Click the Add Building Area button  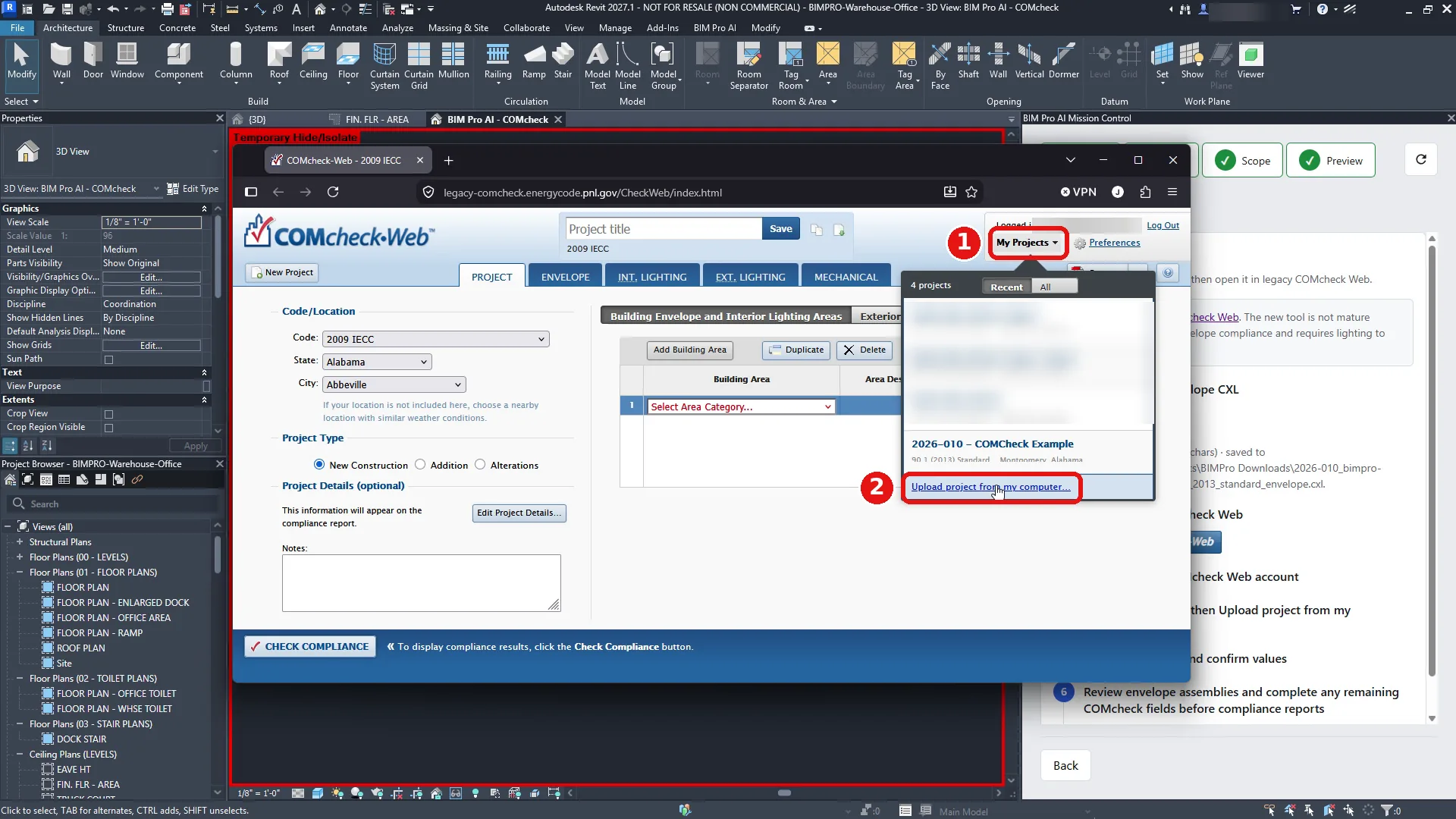point(689,350)
